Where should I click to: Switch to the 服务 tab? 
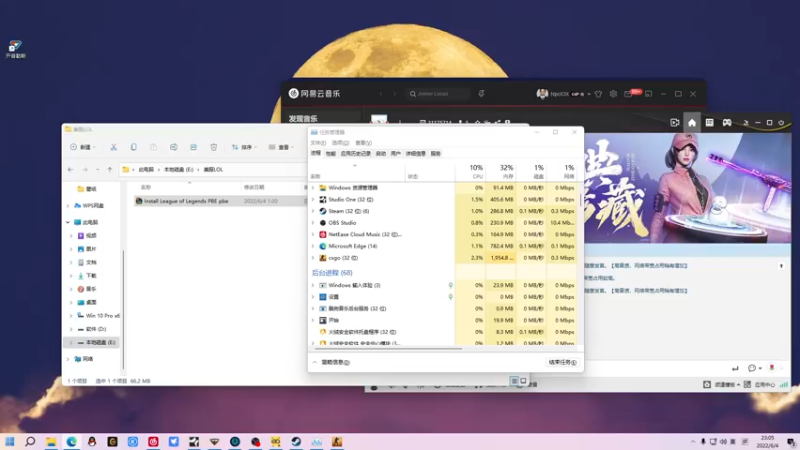point(435,154)
